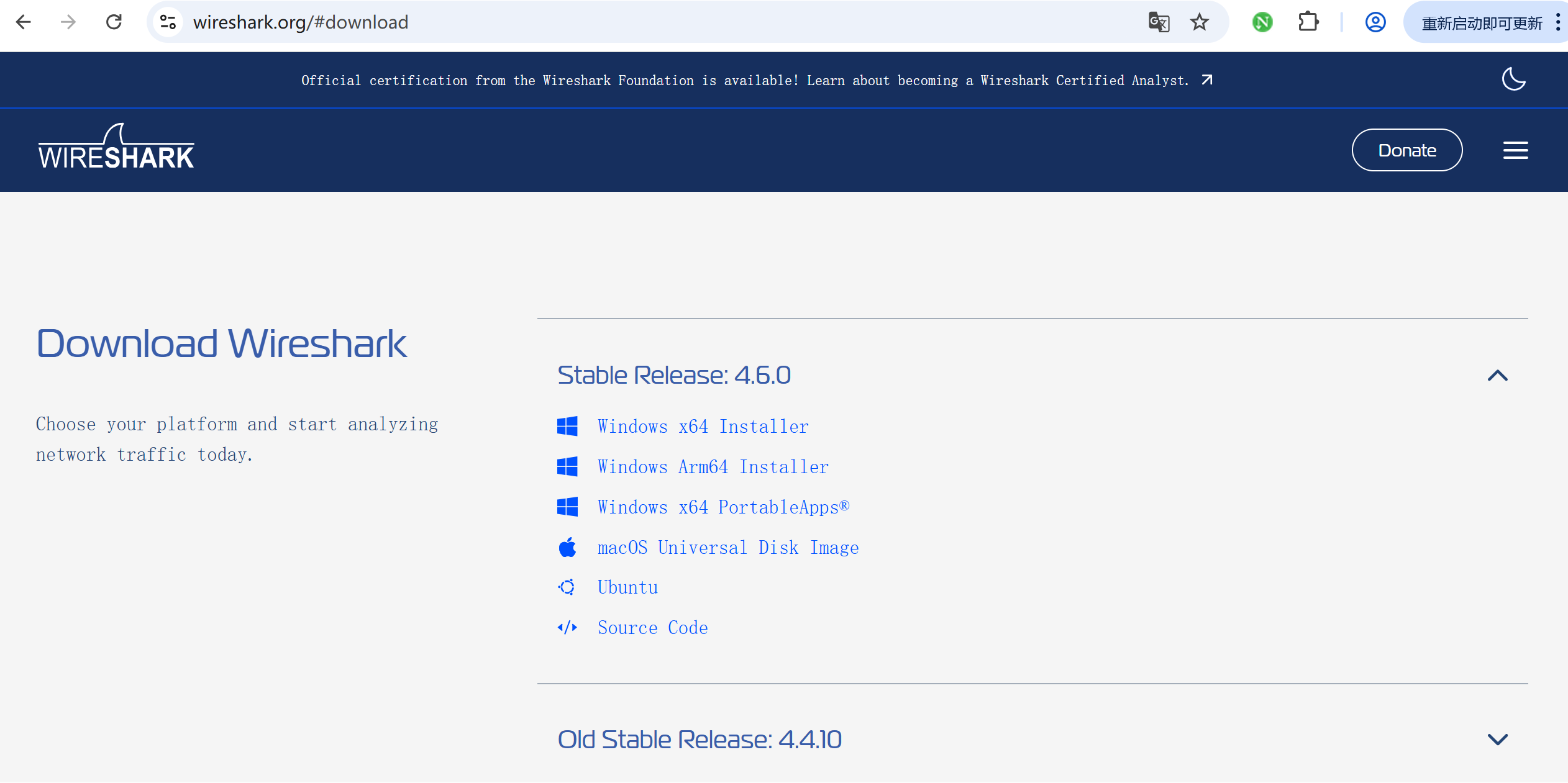Click the Apple logo icon

[x=567, y=547]
